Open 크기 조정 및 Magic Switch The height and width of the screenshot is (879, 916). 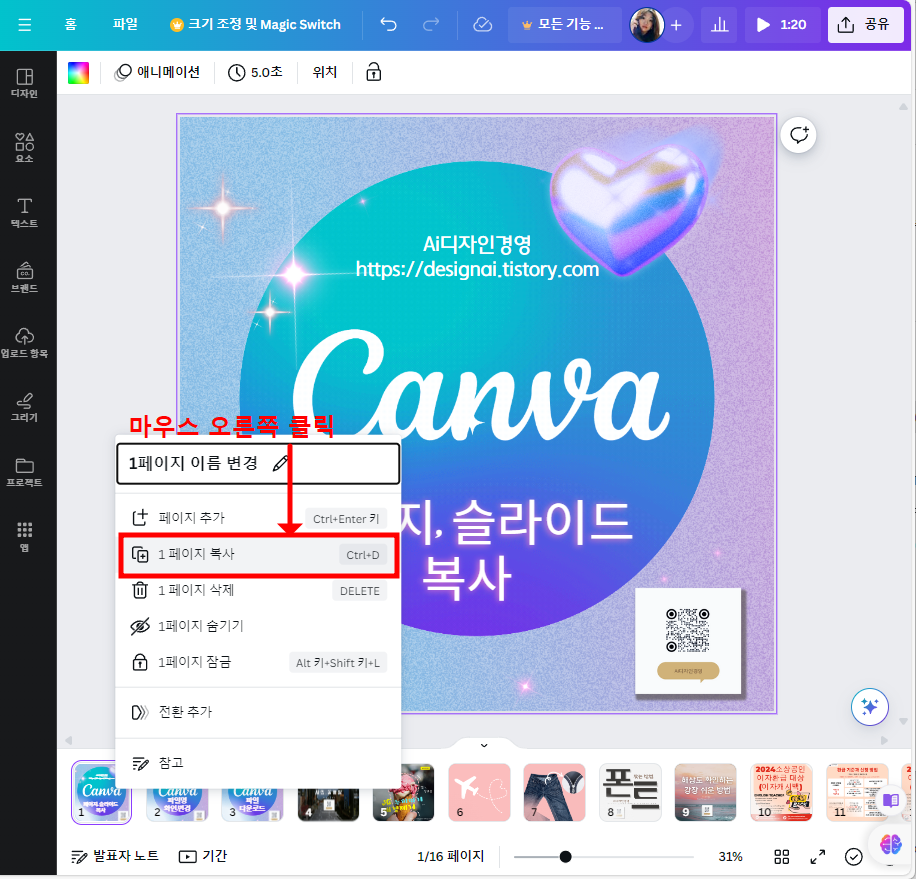(x=255, y=25)
